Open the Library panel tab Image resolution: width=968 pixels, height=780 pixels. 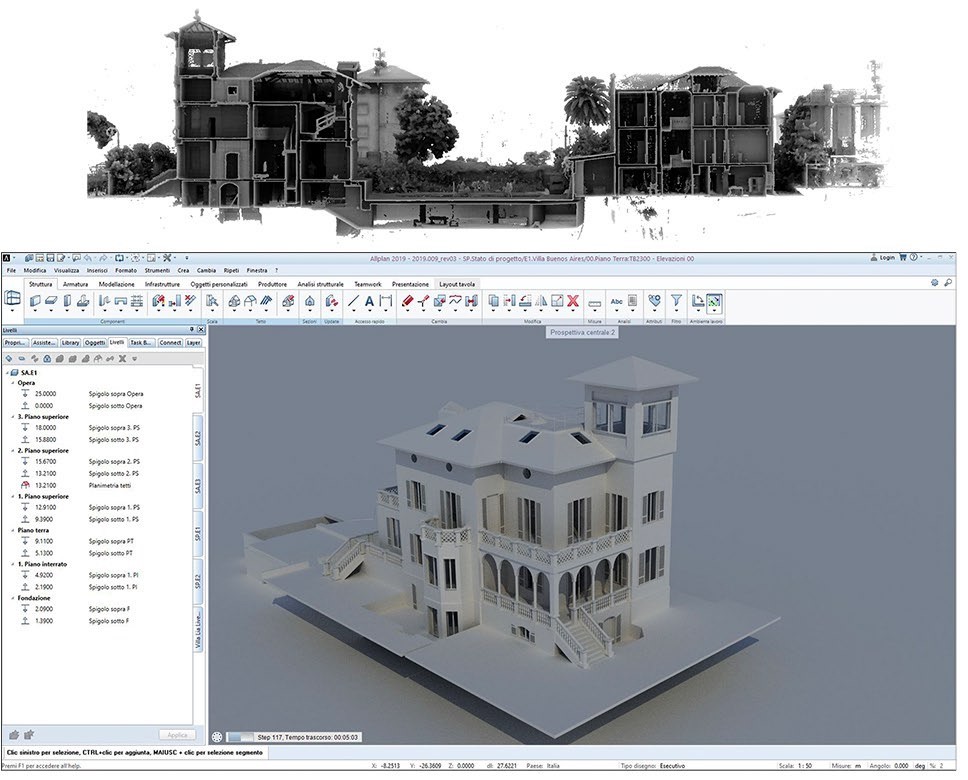[70, 343]
